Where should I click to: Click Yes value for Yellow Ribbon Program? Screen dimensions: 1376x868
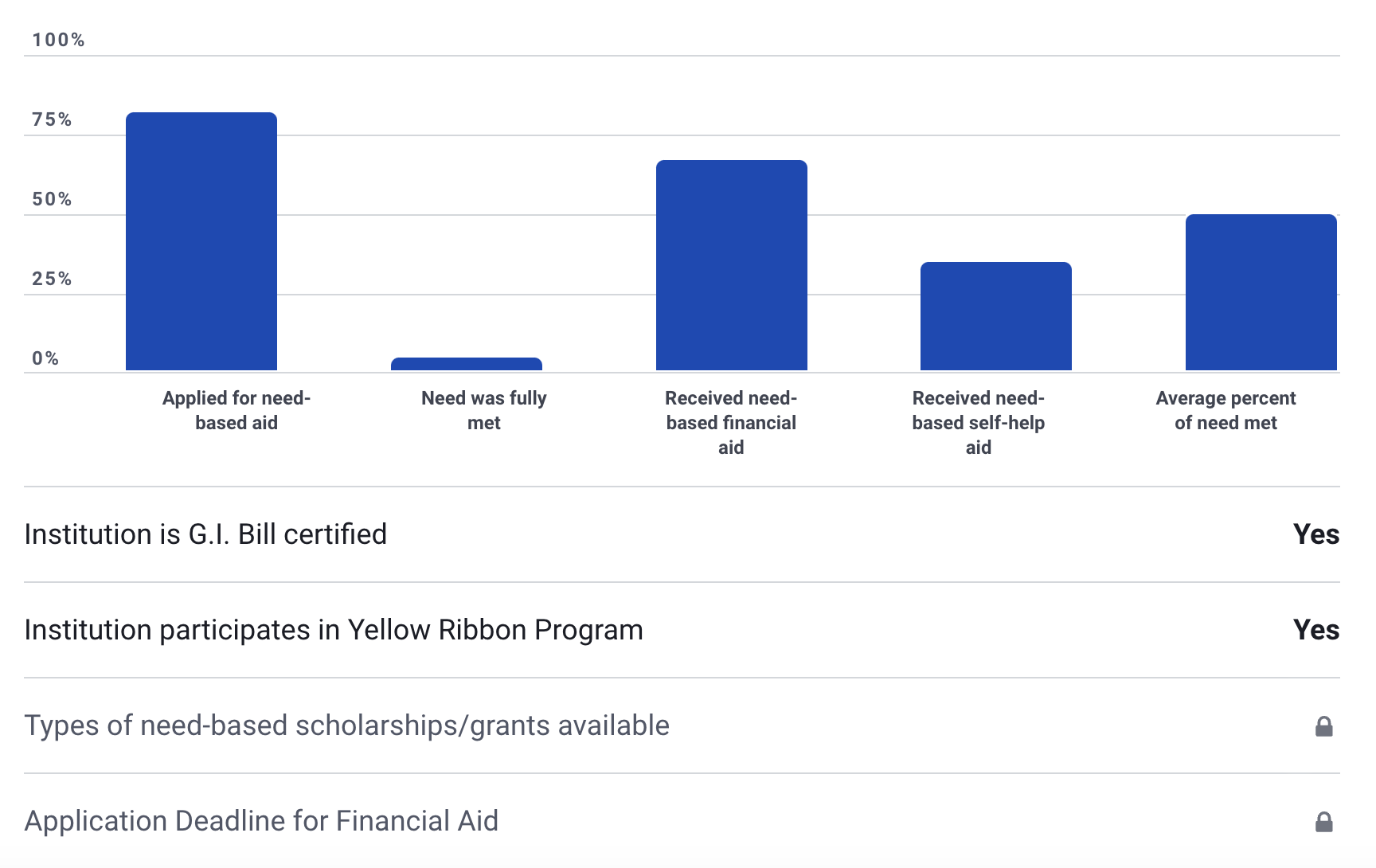click(1315, 630)
